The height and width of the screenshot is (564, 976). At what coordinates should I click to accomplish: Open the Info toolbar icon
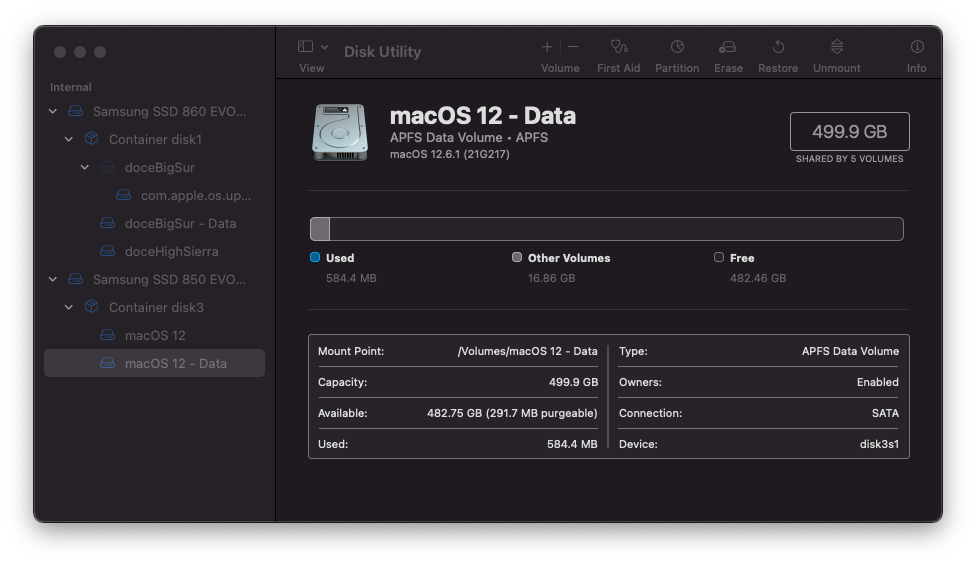pyautogui.click(x=917, y=47)
